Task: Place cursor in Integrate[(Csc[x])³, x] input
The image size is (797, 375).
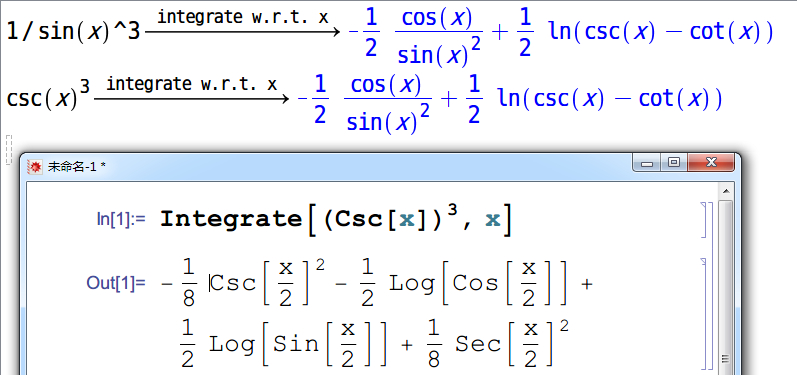Action: 335,219
